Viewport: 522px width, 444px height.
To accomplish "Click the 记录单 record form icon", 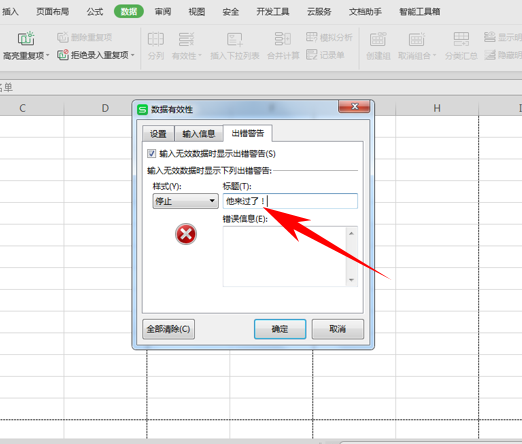I will (311, 55).
